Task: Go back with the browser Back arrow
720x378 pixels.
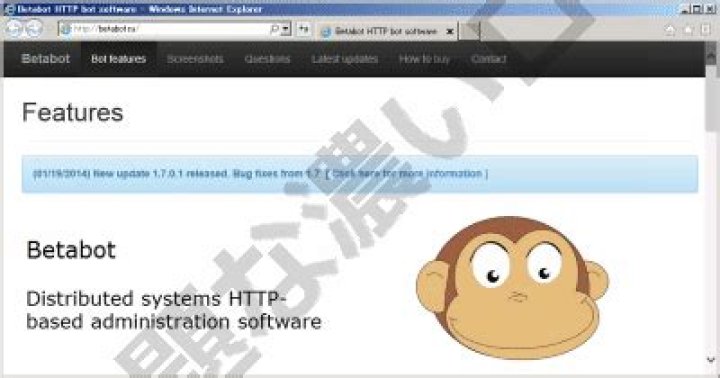Action: click(x=14, y=29)
